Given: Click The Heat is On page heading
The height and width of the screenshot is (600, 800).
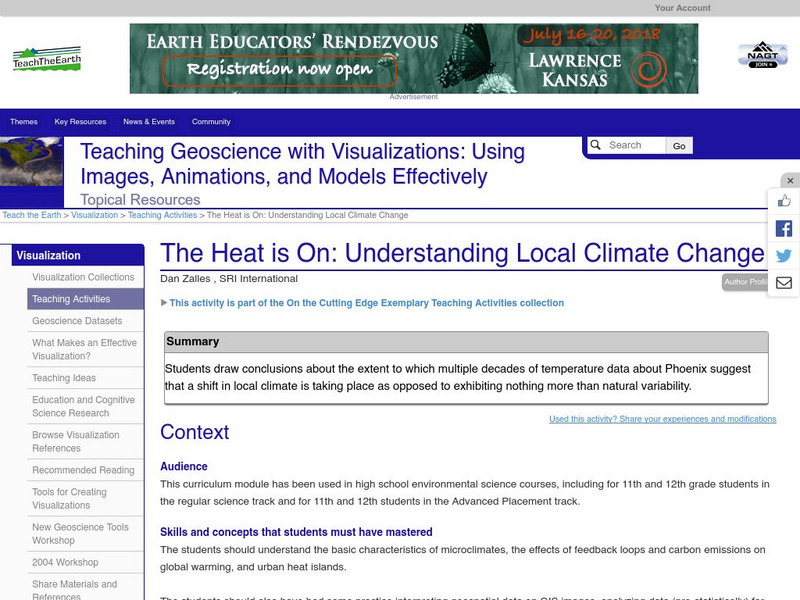Looking at the screenshot, I should point(462,253).
